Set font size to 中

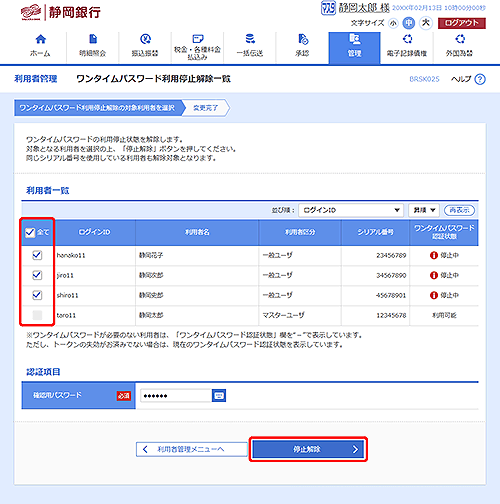point(409,23)
